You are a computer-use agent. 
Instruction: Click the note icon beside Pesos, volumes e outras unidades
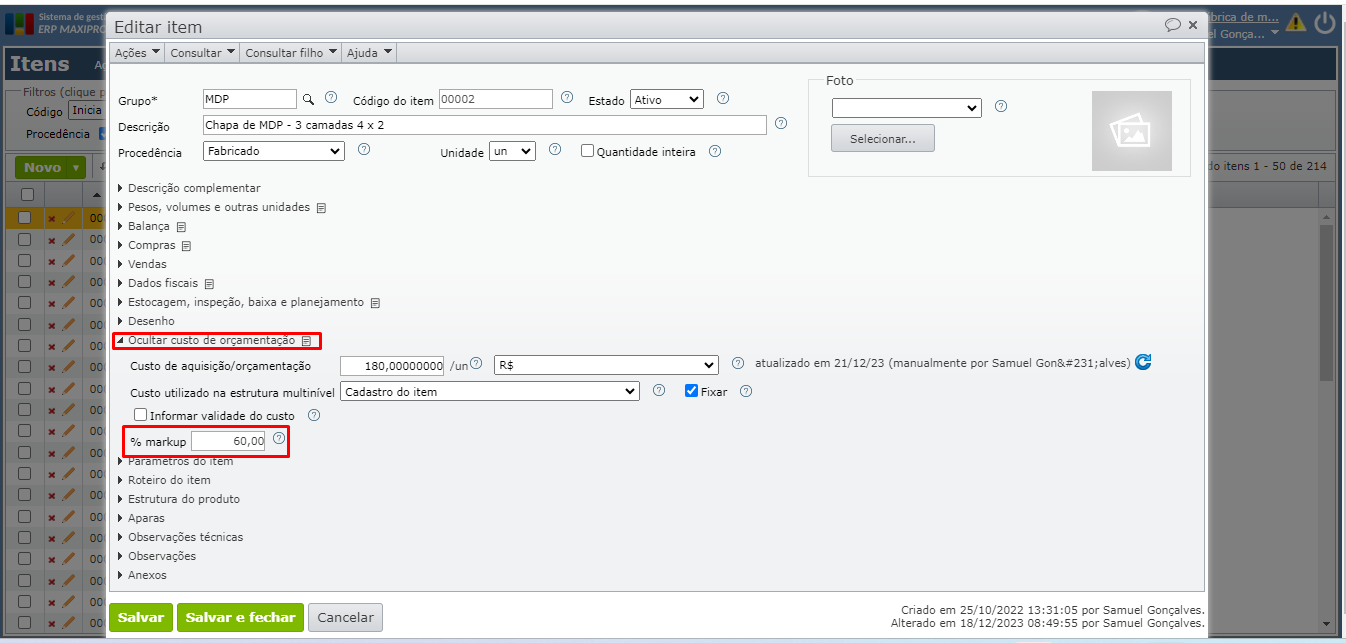pos(322,208)
